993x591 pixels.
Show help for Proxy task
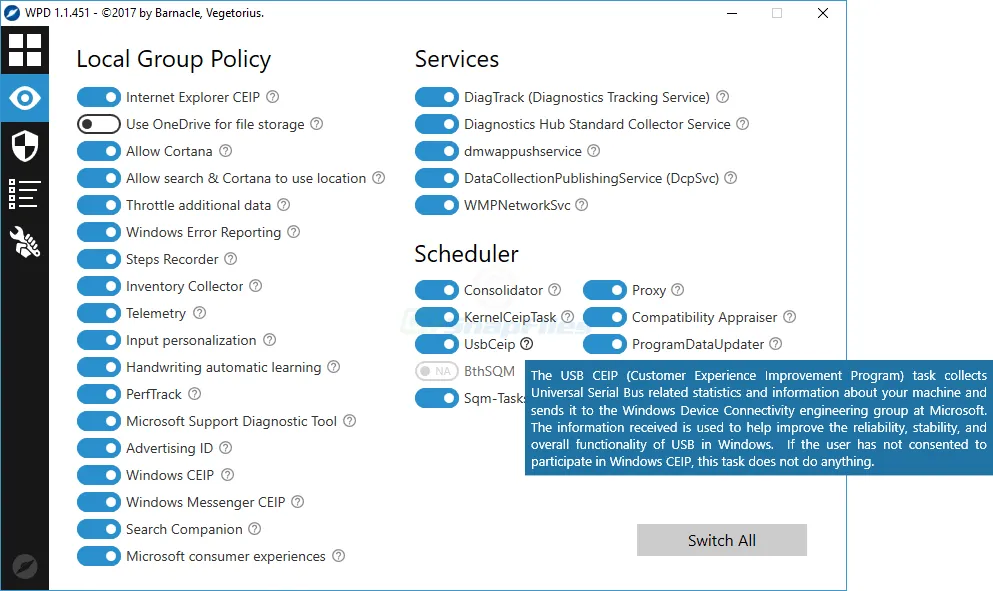click(x=678, y=290)
